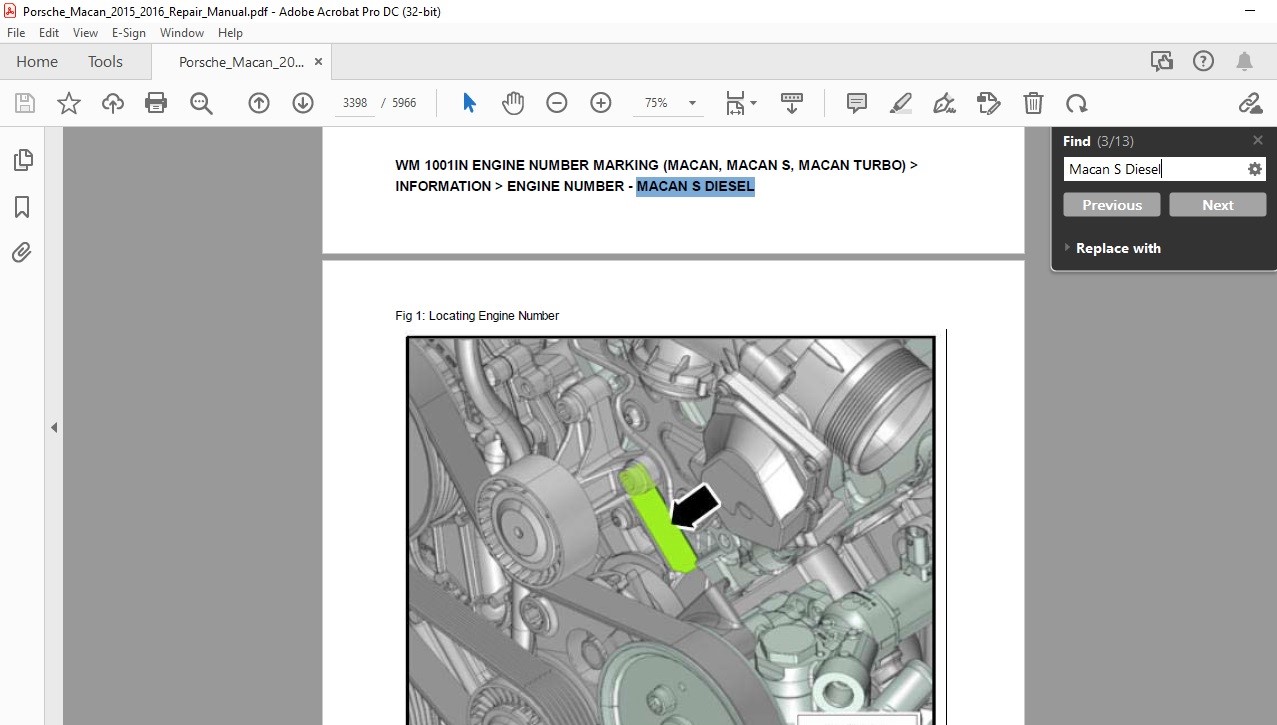Add the document to starred favorites
The height and width of the screenshot is (725, 1277).
click(68, 103)
